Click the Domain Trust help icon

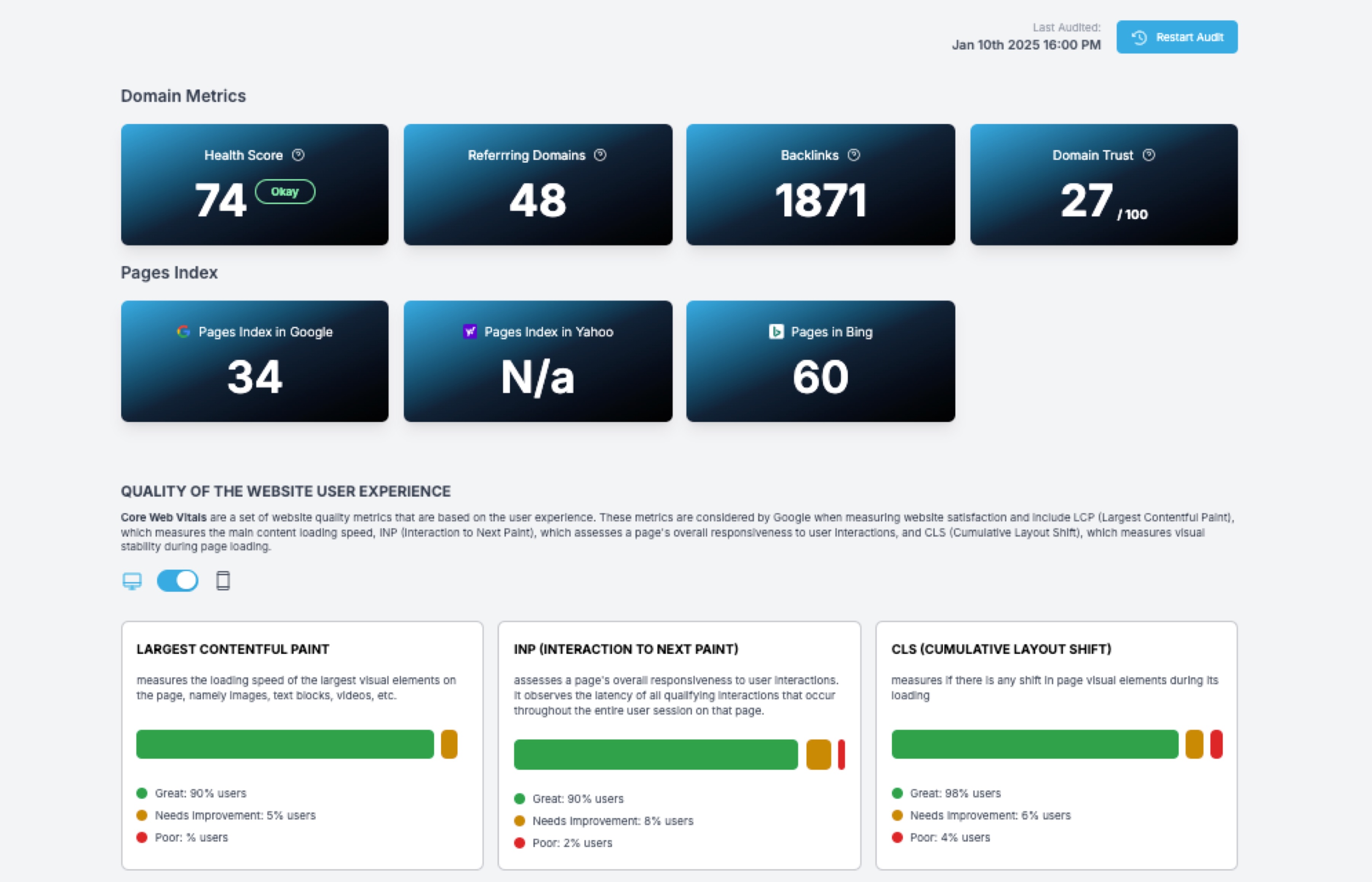click(x=1149, y=155)
